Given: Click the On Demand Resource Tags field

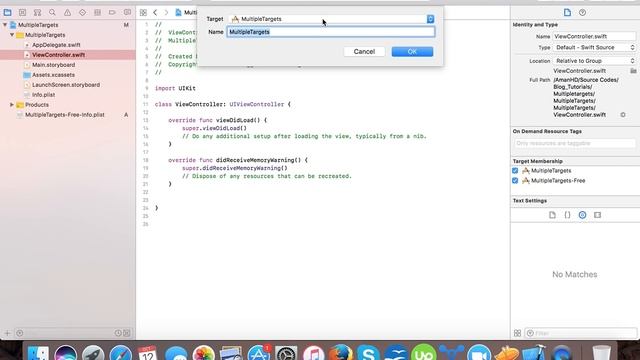Looking at the screenshot, I should (575, 143).
